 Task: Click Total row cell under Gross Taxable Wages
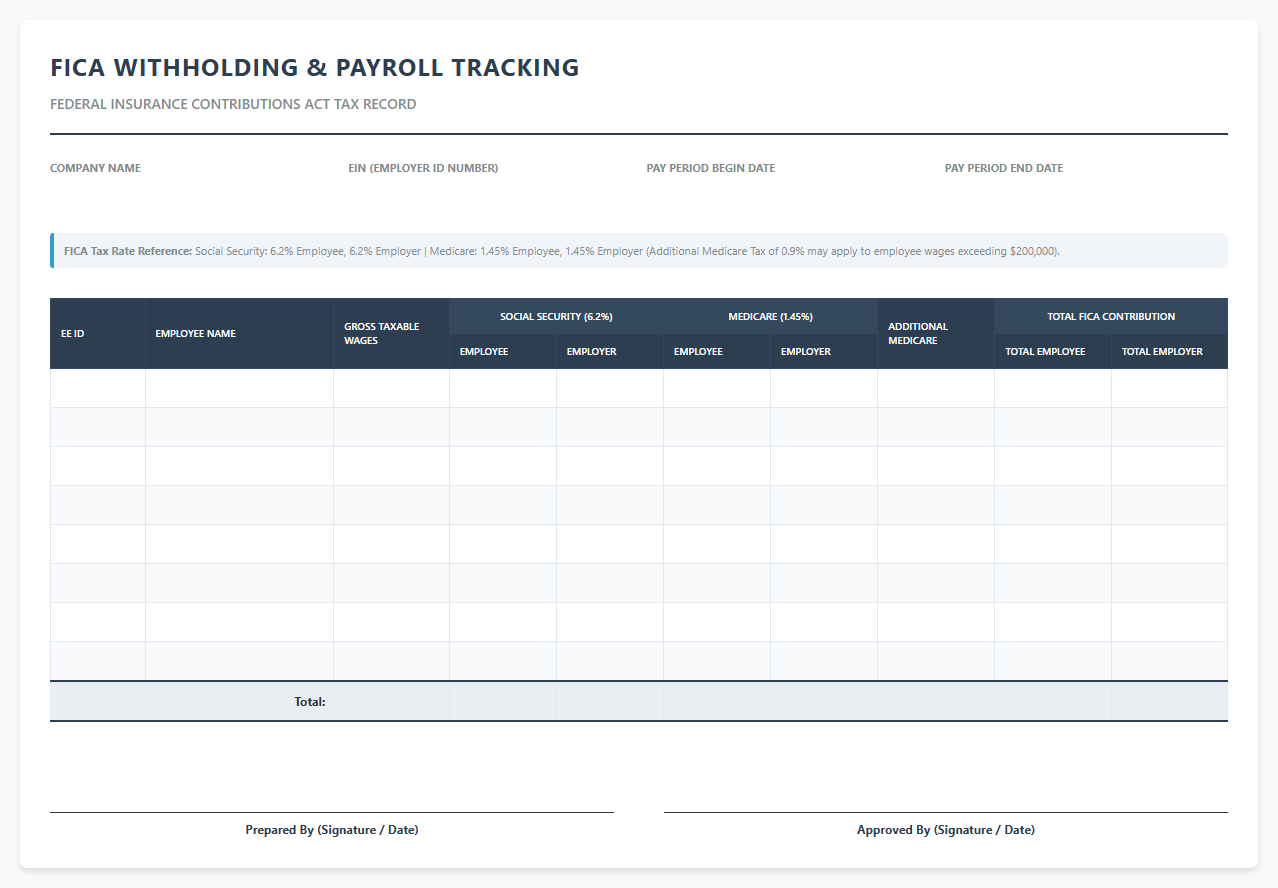point(392,701)
